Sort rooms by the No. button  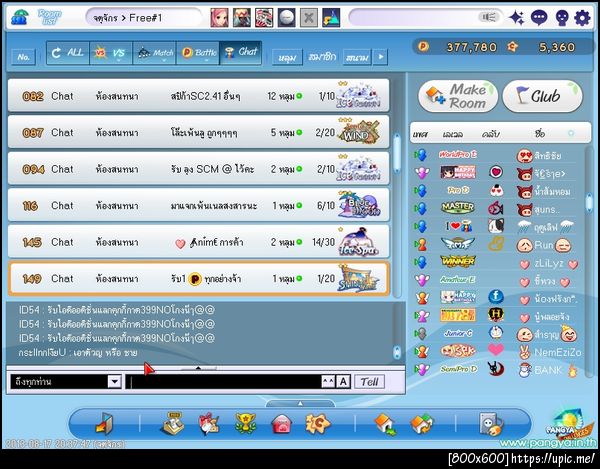point(23,57)
